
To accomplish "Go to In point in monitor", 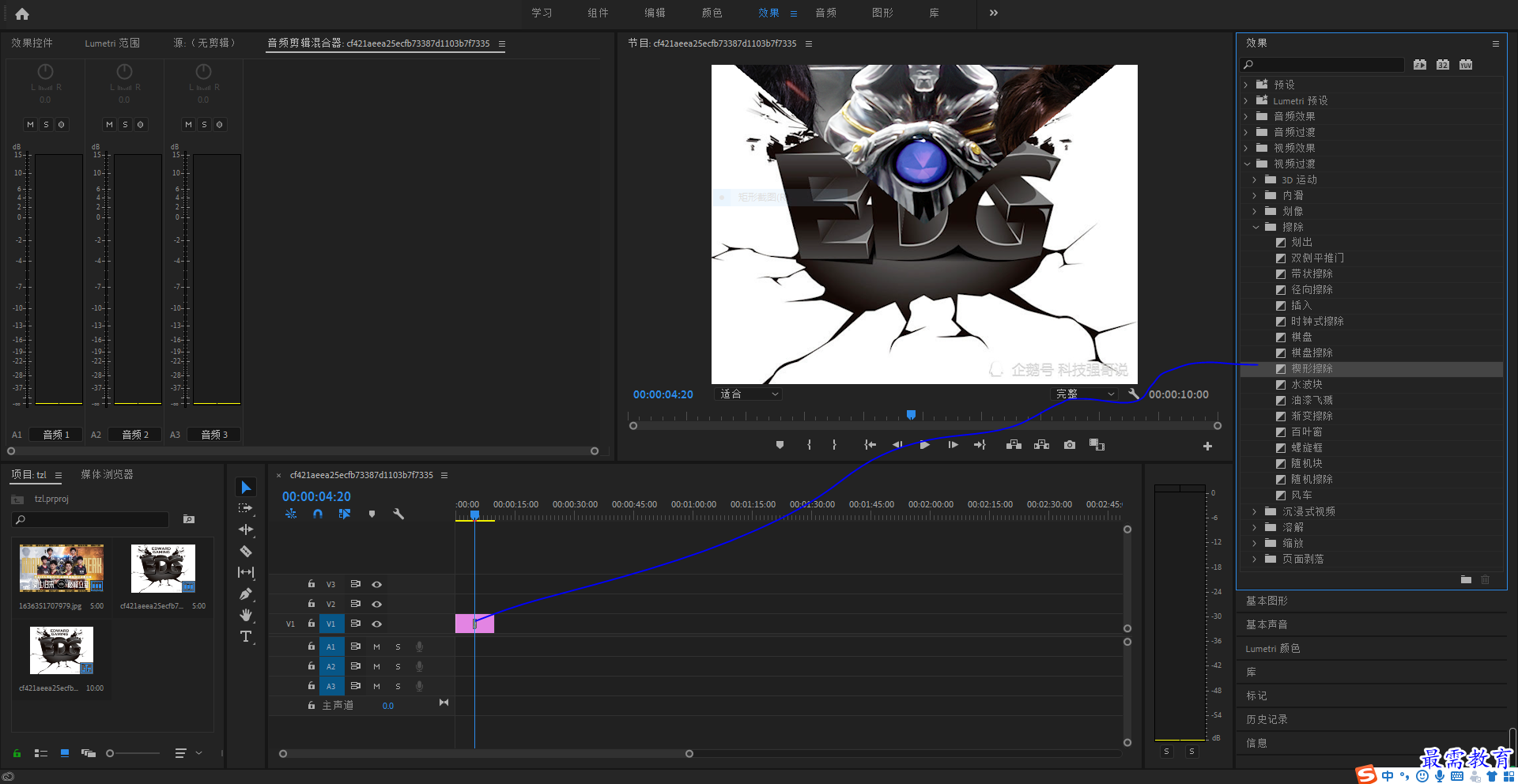I will (870, 445).
